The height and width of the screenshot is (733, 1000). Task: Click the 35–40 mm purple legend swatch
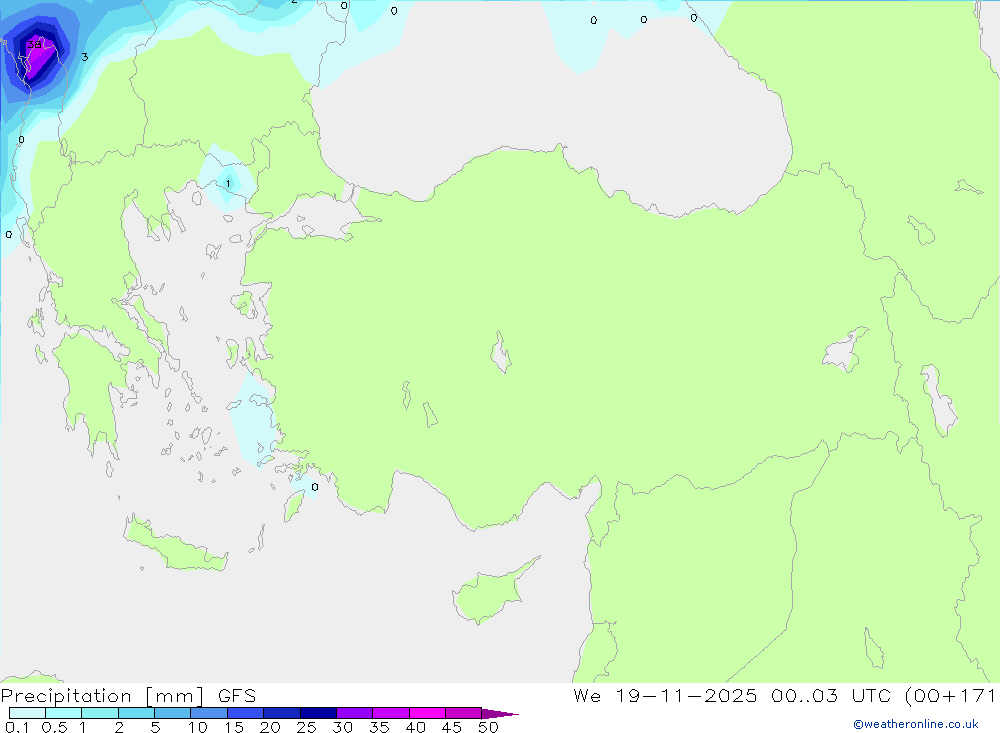tap(391, 713)
